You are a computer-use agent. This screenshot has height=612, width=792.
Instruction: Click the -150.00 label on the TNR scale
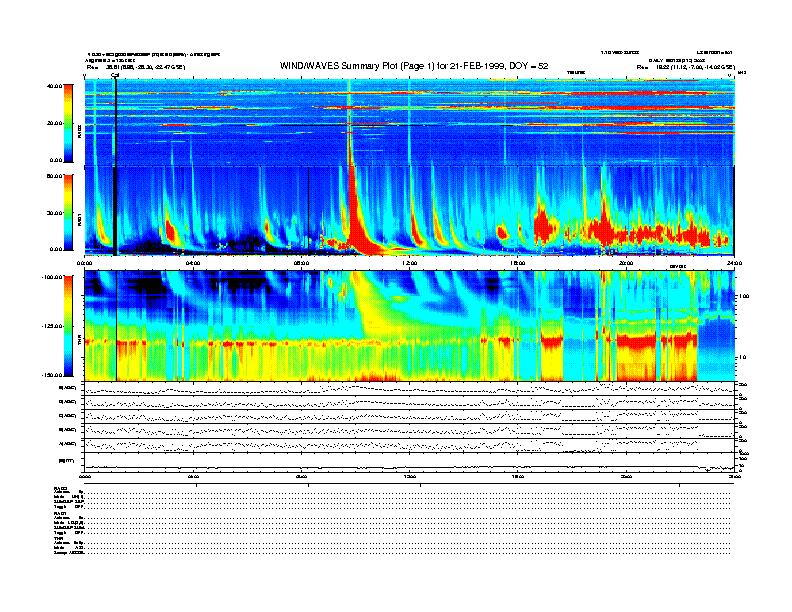52,375
